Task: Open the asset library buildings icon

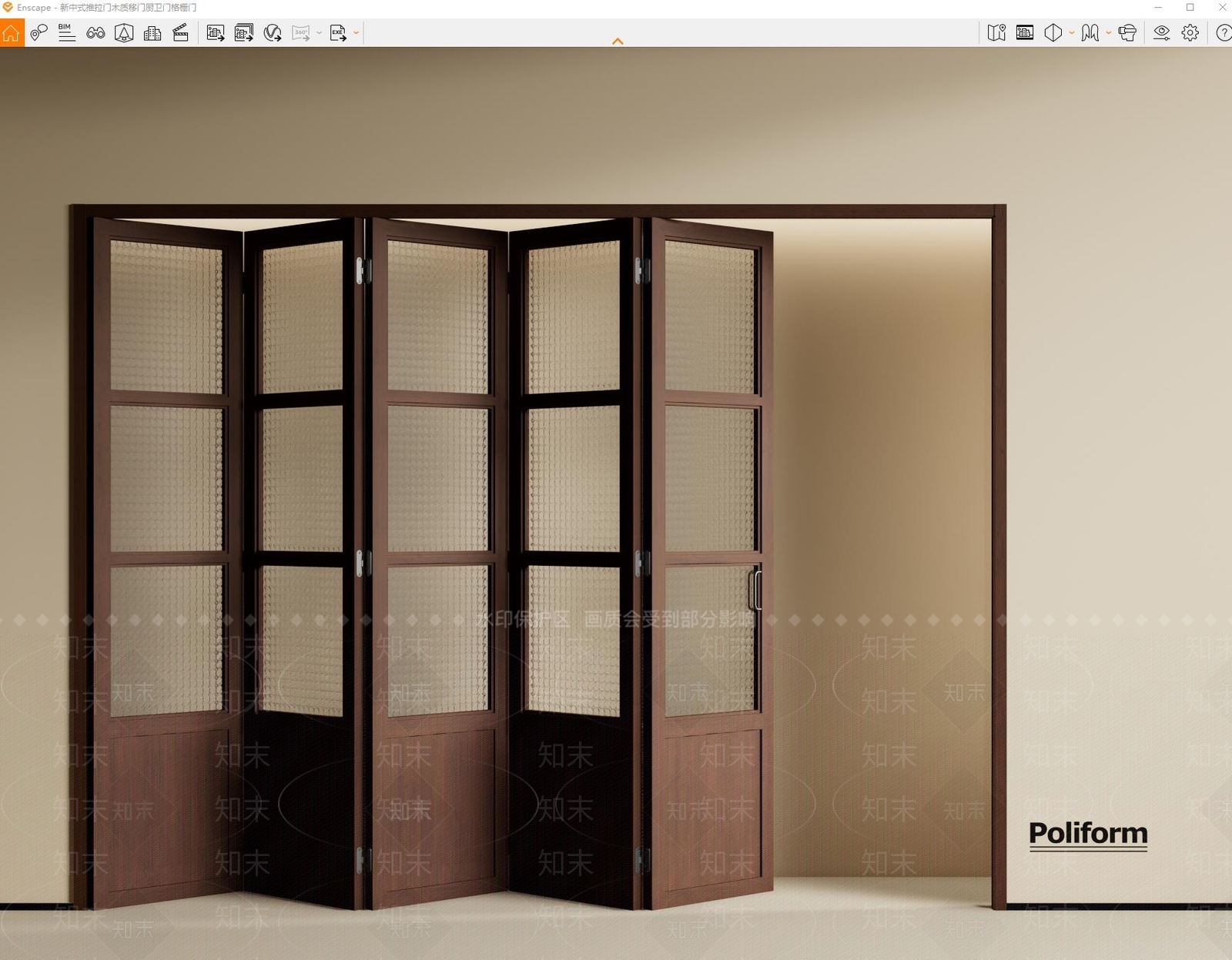Action: coord(152,33)
